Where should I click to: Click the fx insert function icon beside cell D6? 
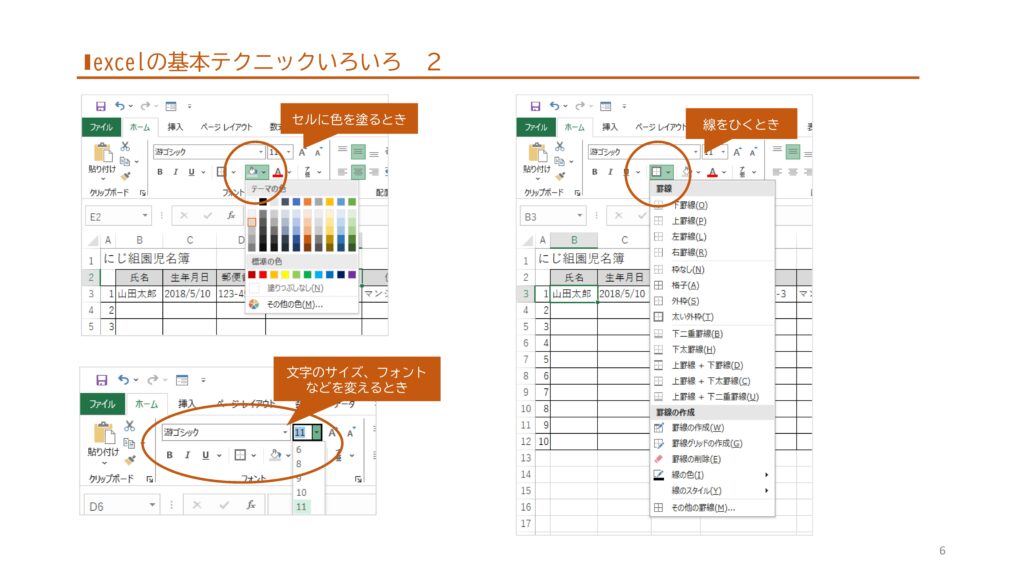[x=252, y=506]
